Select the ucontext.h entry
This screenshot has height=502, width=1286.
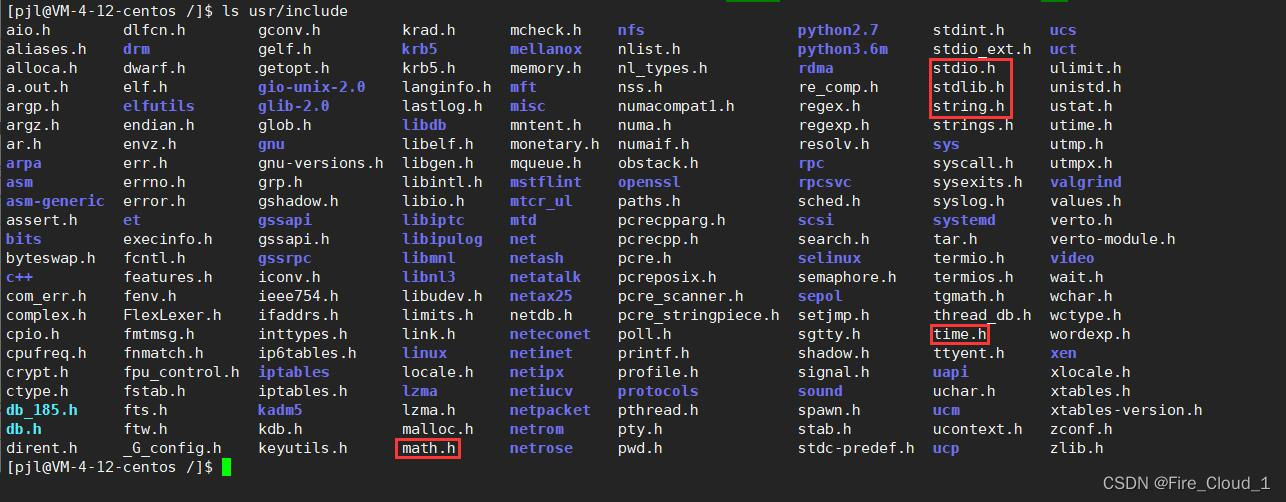pyautogui.click(x=978, y=429)
